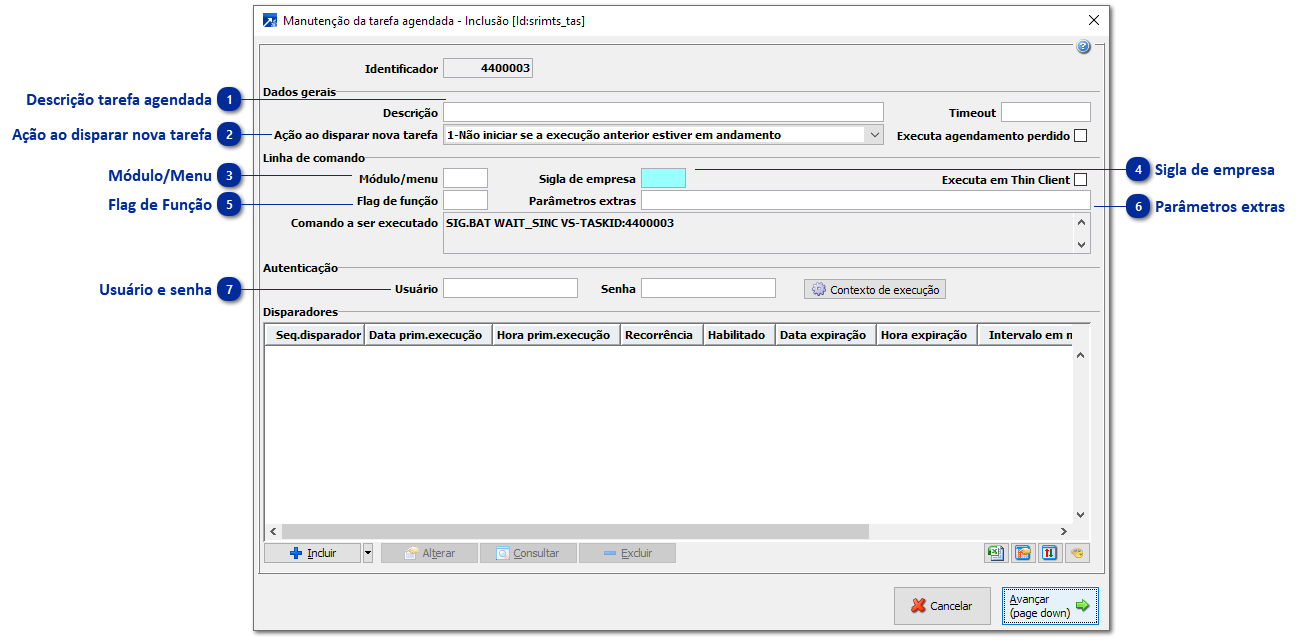Click the Cancelar button
Image resolution: width=1301 pixels, height=640 pixels.
942,606
